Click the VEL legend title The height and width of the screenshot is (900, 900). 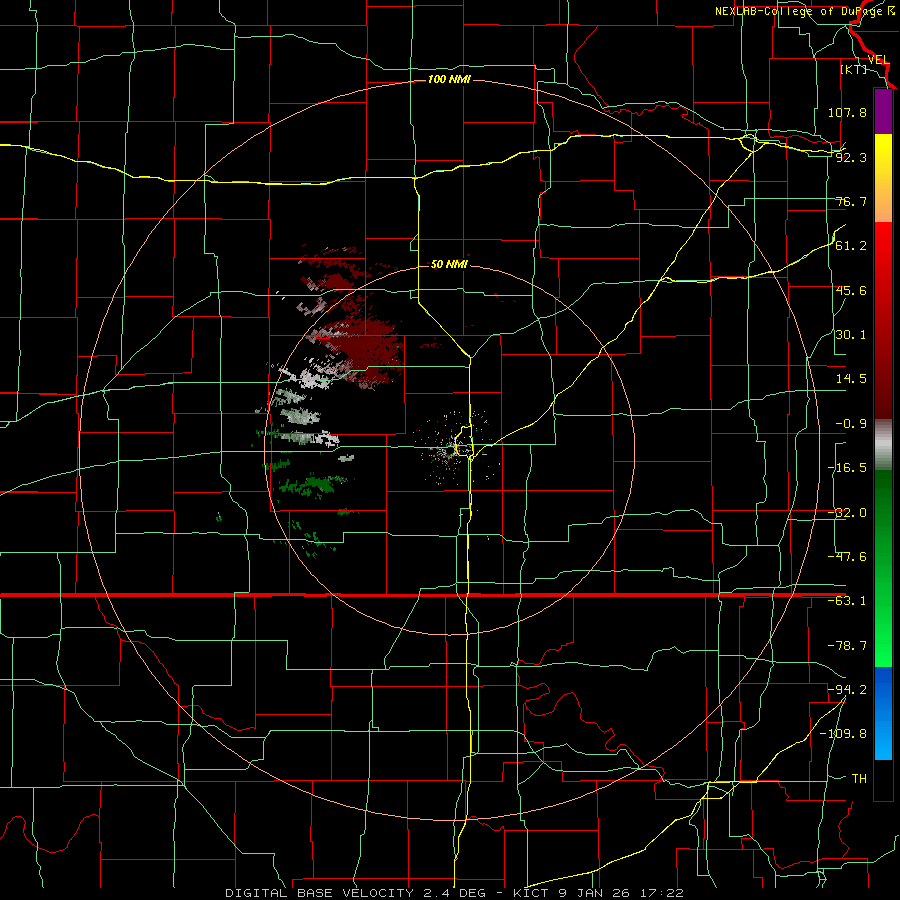tap(878, 60)
